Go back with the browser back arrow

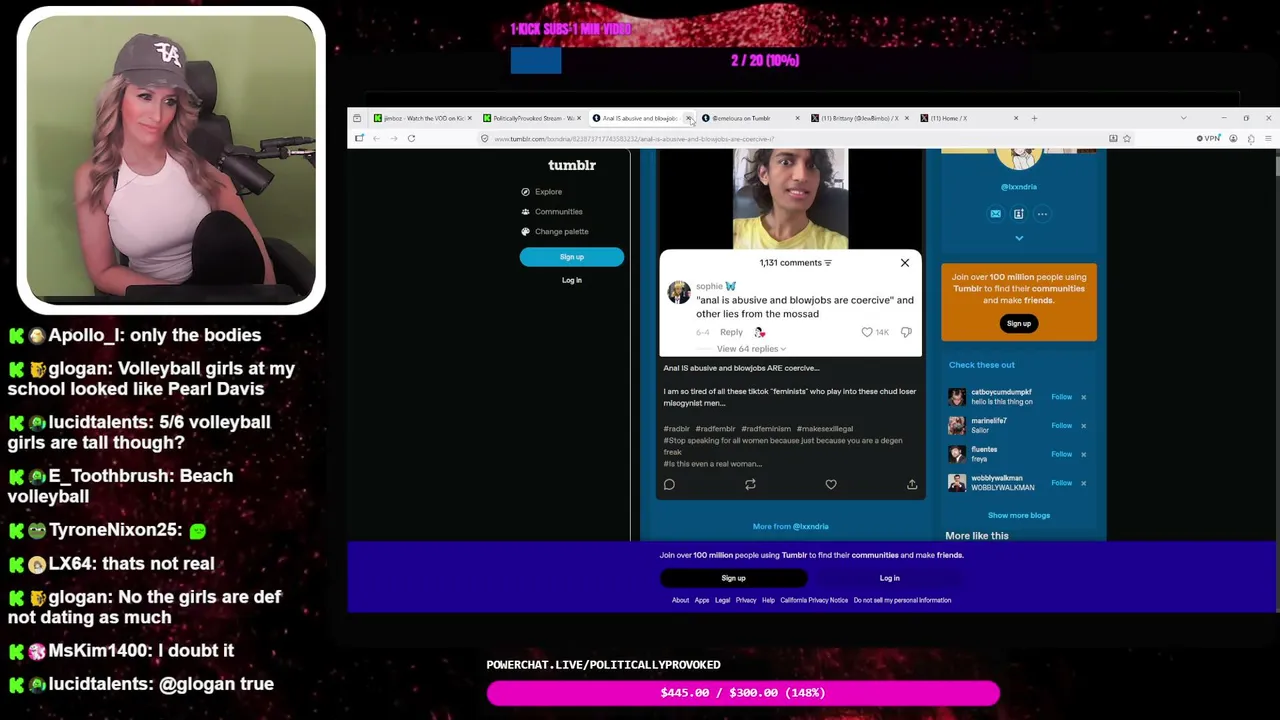coord(377,139)
